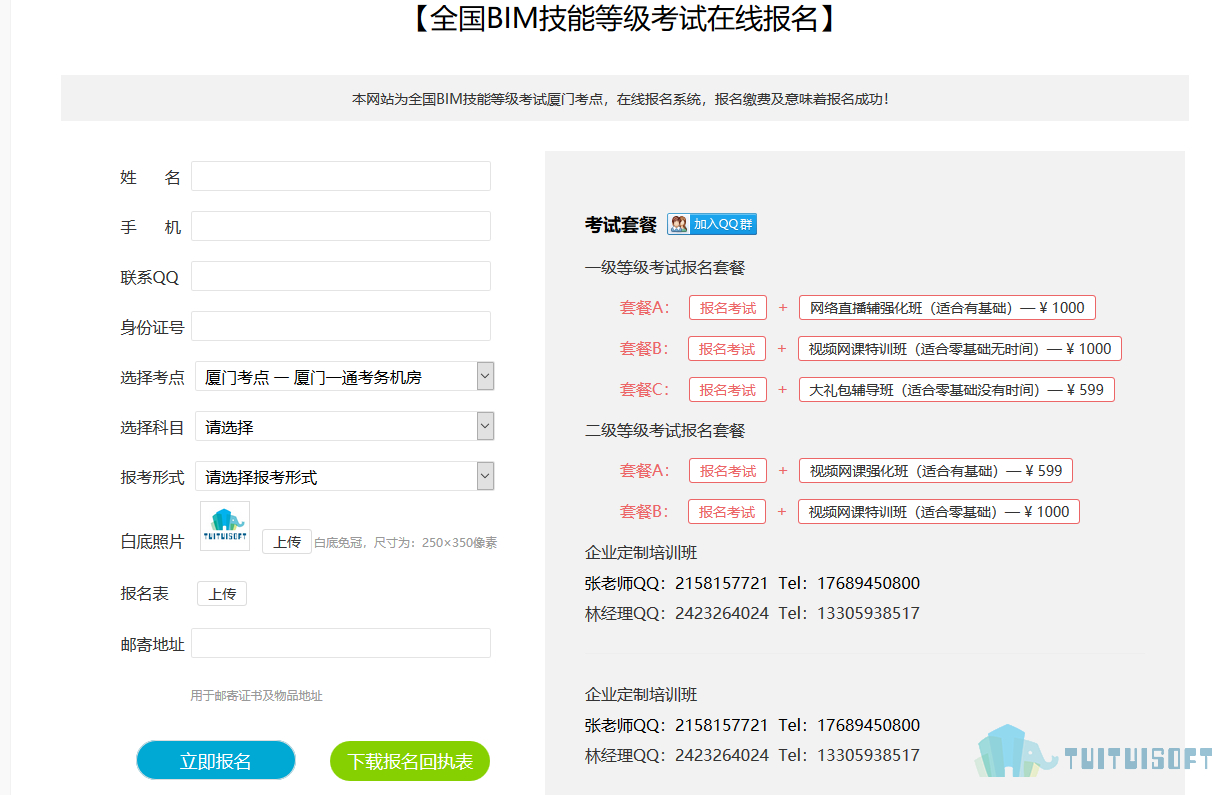This screenshot has width=1219, height=795.
Task: Select 视频网课特训班（适合零基础）¥1000 level-two package
Action: (x=939, y=512)
